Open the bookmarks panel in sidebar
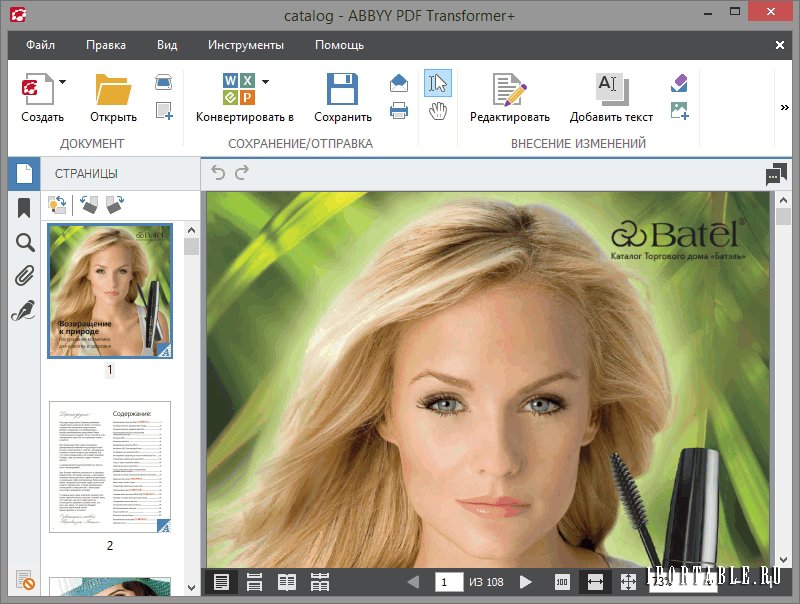Image resolution: width=800 pixels, height=604 pixels. point(24,208)
